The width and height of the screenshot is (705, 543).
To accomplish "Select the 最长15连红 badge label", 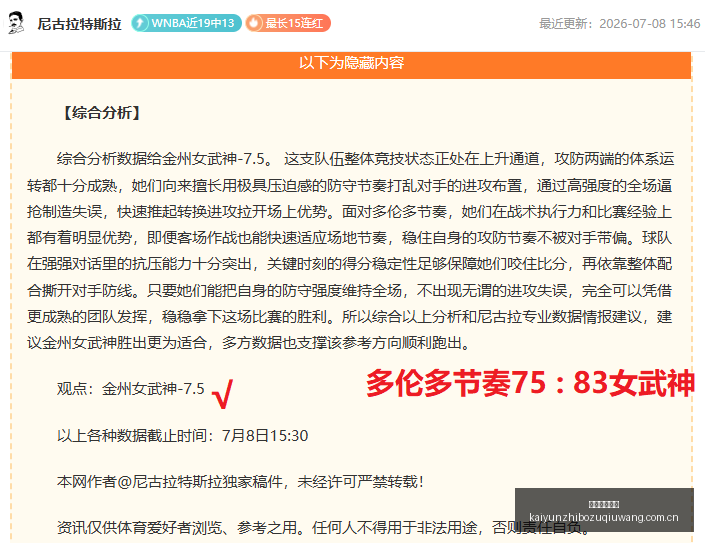I will (294, 23).
